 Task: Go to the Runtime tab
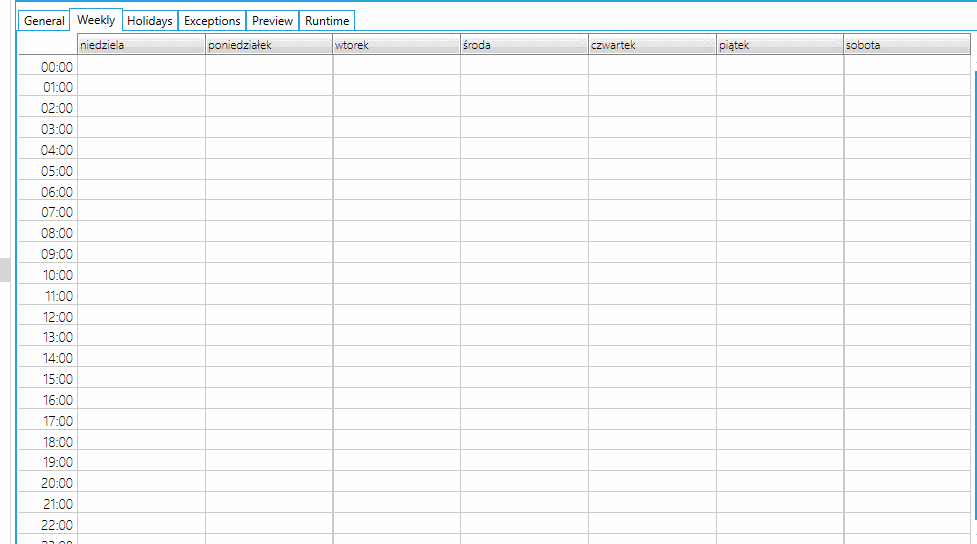coord(327,21)
